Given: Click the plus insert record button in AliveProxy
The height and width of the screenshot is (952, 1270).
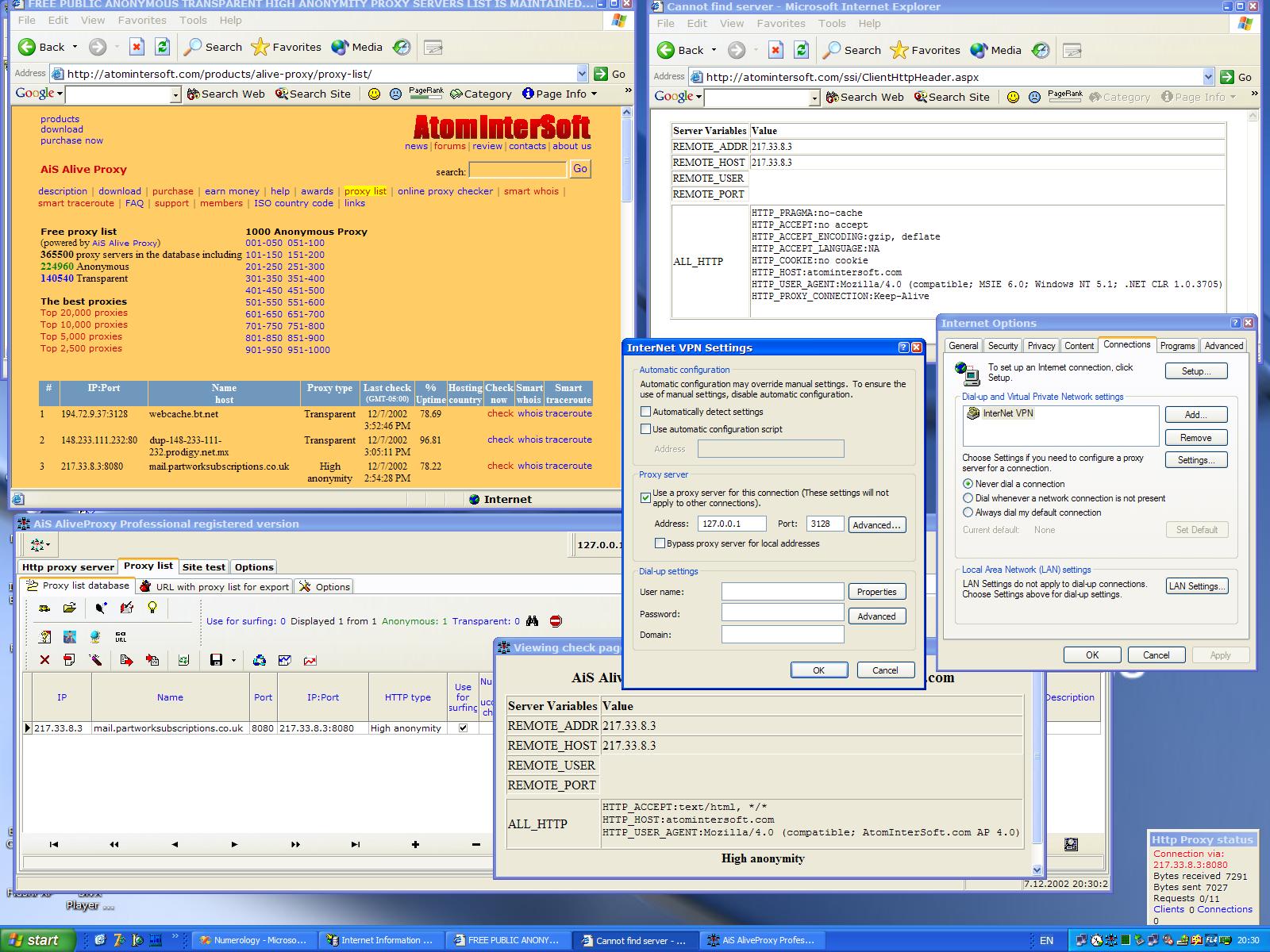Looking at the screenshot, I should (x=415, y=844).
